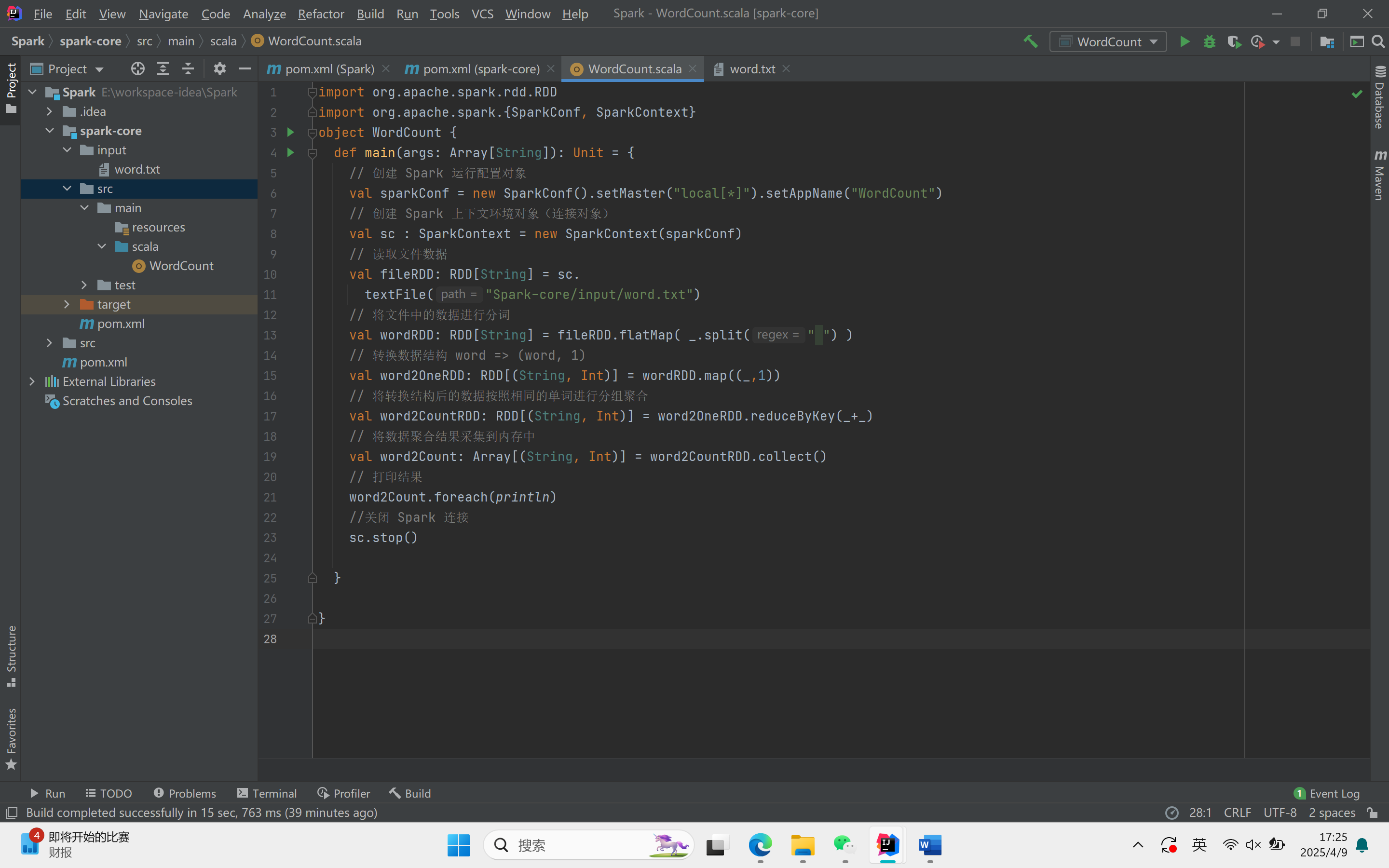Fold the object WordCount block

313,133
